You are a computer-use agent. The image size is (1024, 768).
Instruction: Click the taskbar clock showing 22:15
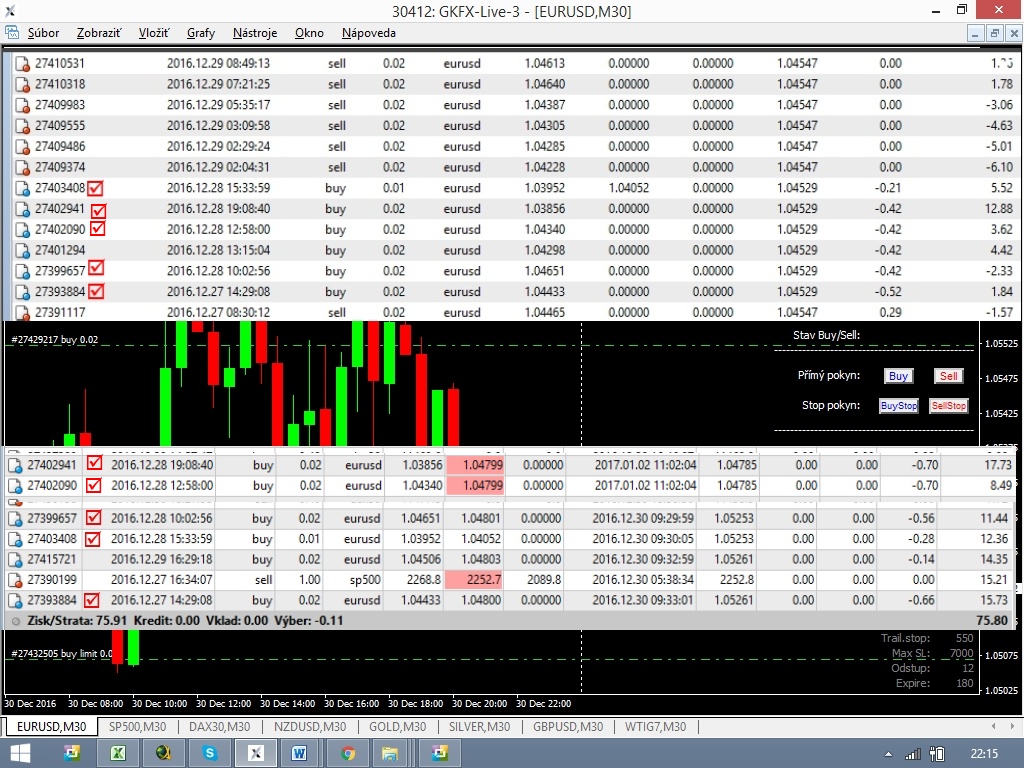tap(984, 754)
